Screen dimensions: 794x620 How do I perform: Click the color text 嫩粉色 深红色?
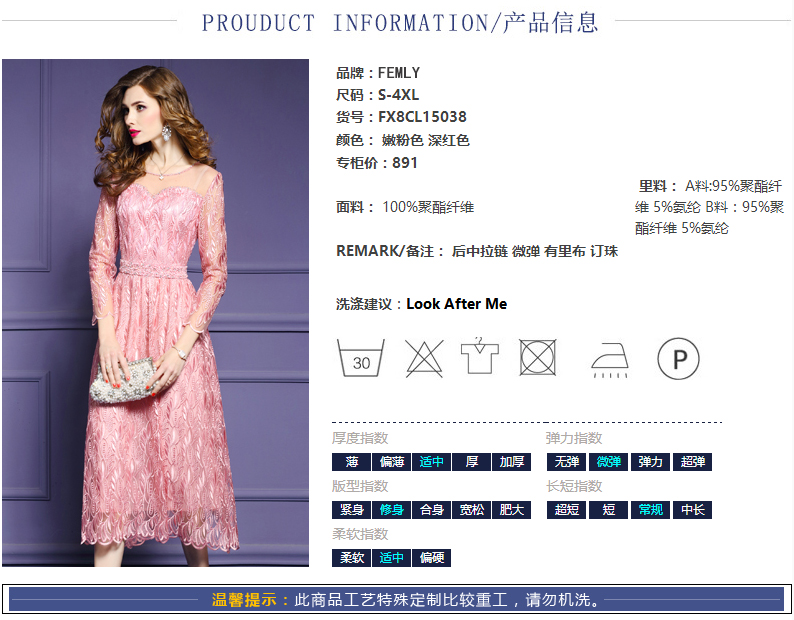[x=425, y=140]
